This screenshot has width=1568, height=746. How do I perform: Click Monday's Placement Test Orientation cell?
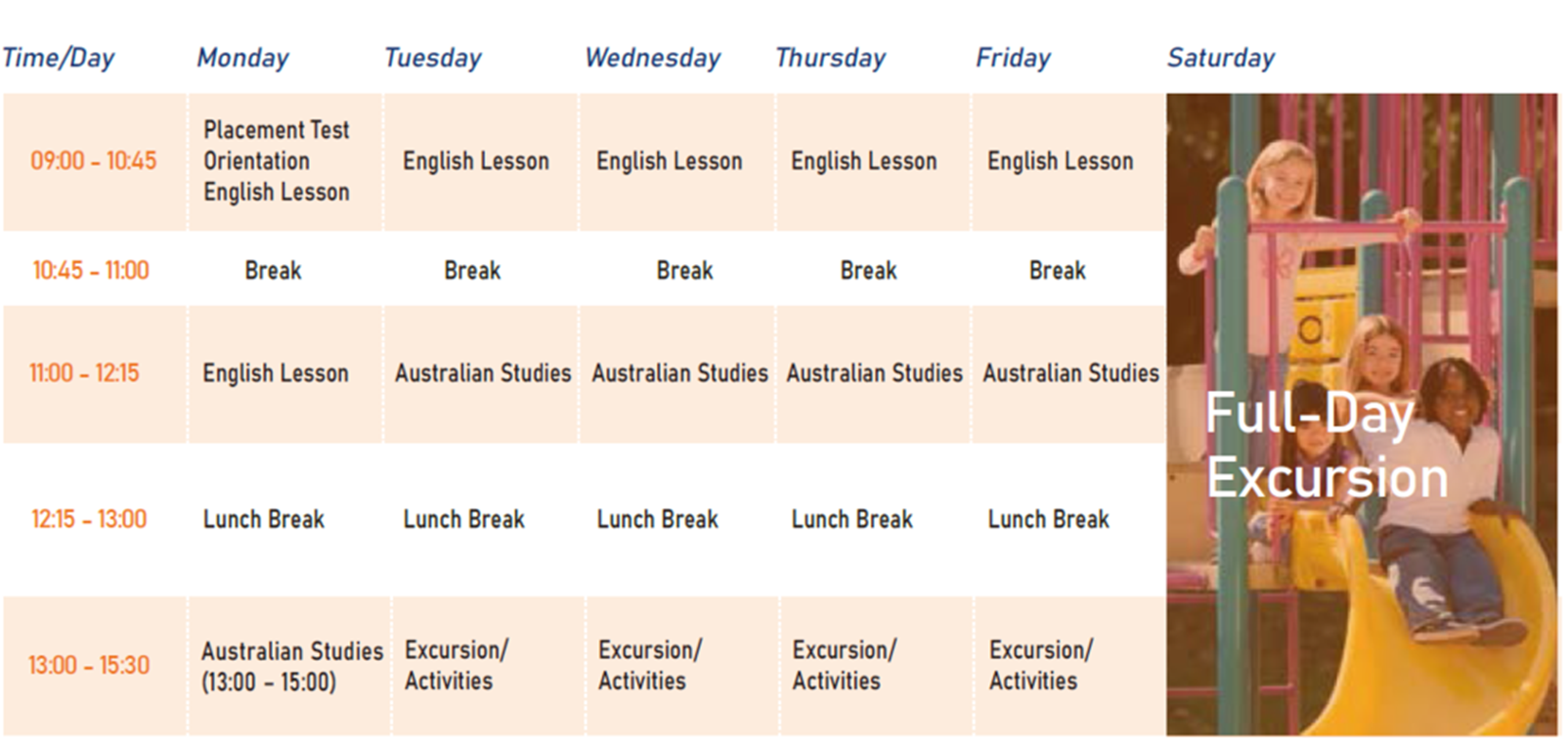277,160
